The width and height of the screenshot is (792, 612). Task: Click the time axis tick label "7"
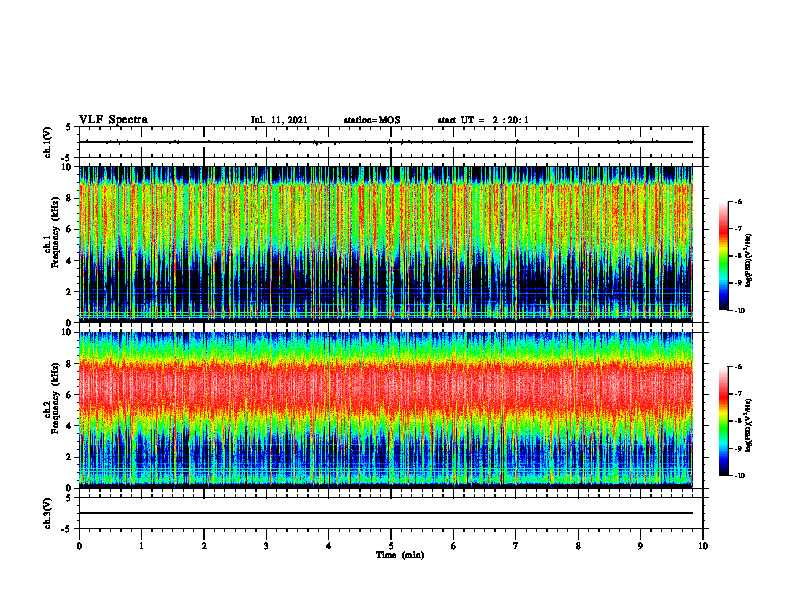[516, 546]
